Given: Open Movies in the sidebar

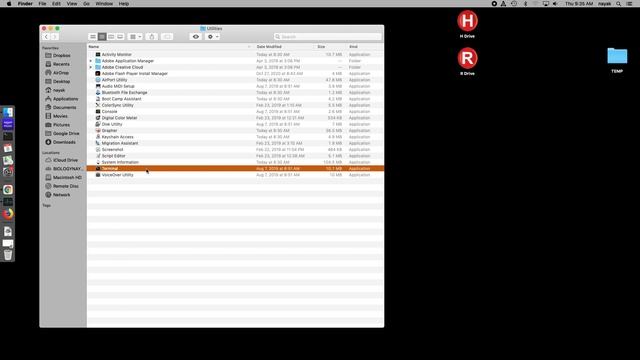Looking at the screenshot, I should click(56, 116).
